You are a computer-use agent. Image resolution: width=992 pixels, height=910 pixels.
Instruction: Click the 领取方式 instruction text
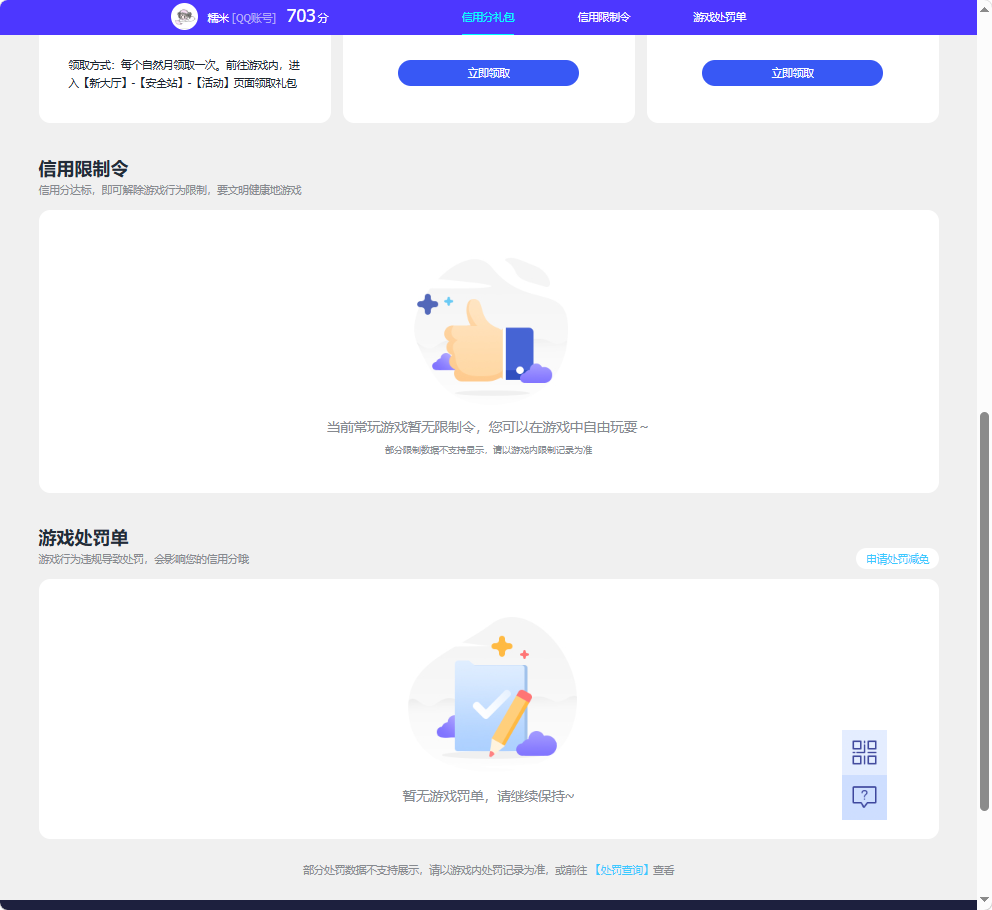click(184, 74)
